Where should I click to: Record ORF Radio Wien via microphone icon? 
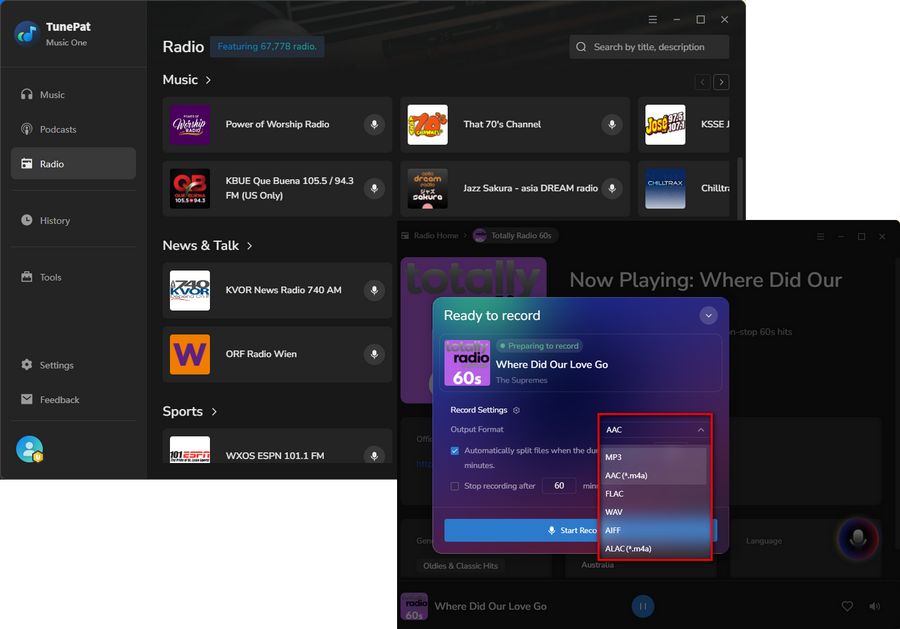click(374, 354)
